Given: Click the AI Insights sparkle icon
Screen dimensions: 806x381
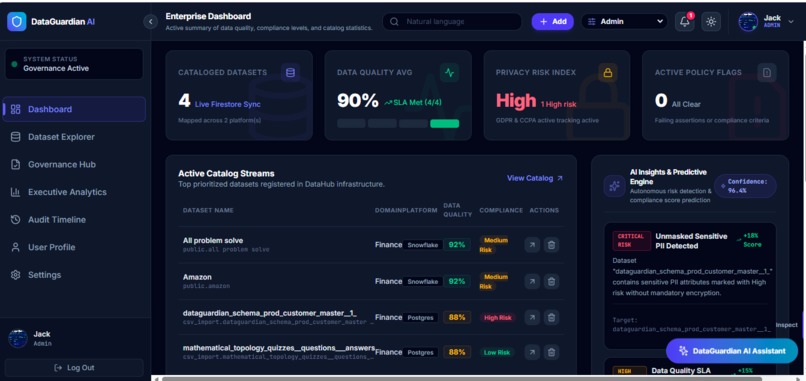Looking at the screenshot, I should [614, 186].
